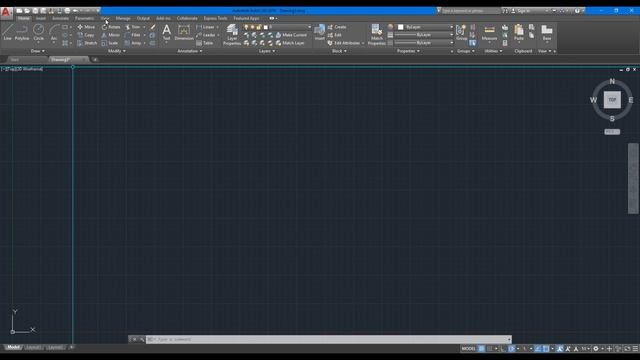Viewport: 640px width, 360px height.
Task: Toggle annotation visibility in status bar
Action: pyautogui.click(x=560, y=349)
